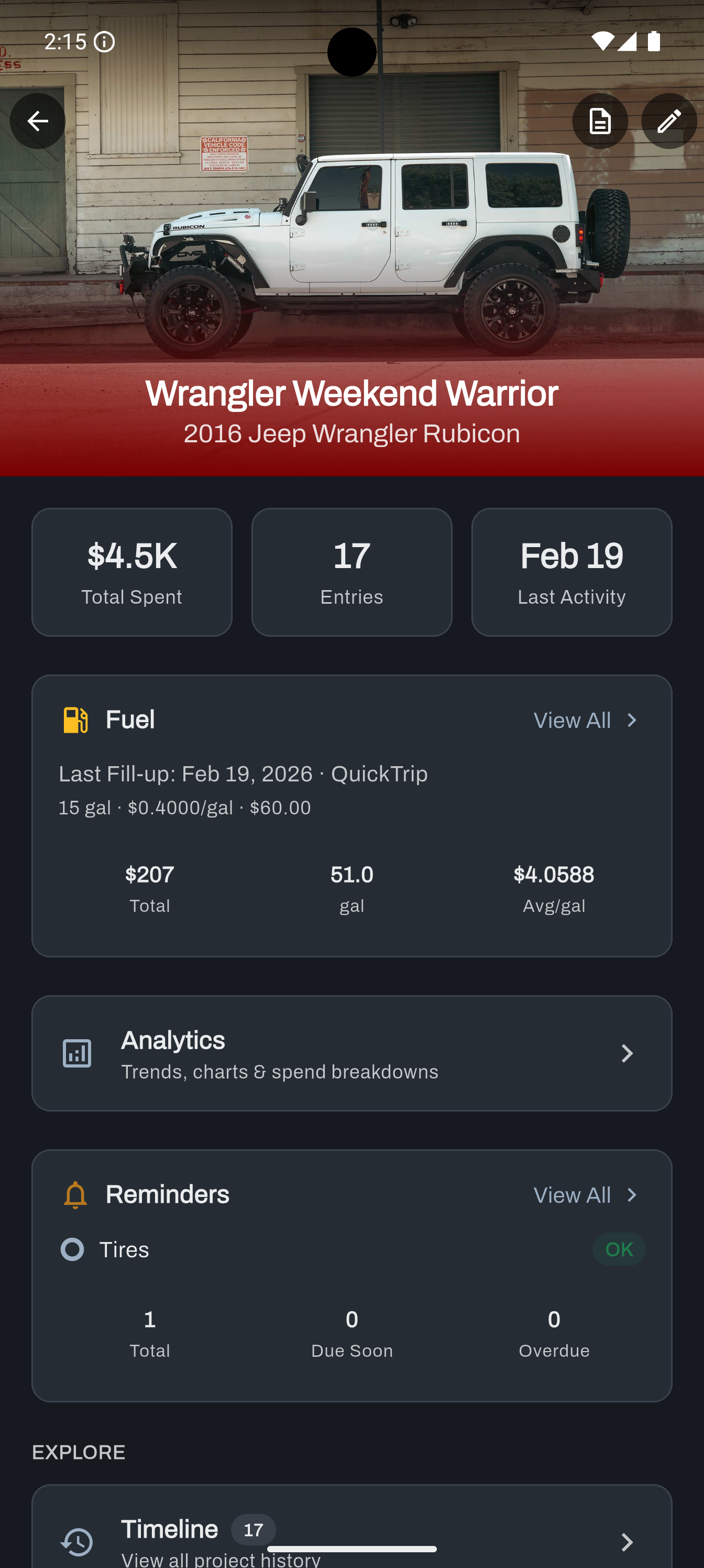The image size is (704, 1568).
Task: Tap the back arrow button
Action: [37, 121]
